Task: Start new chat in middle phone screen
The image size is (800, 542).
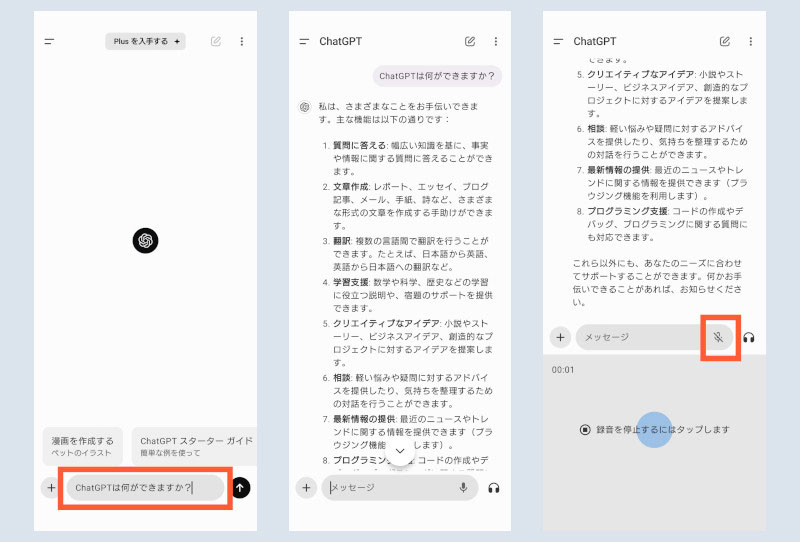Action: coord(470,41)
